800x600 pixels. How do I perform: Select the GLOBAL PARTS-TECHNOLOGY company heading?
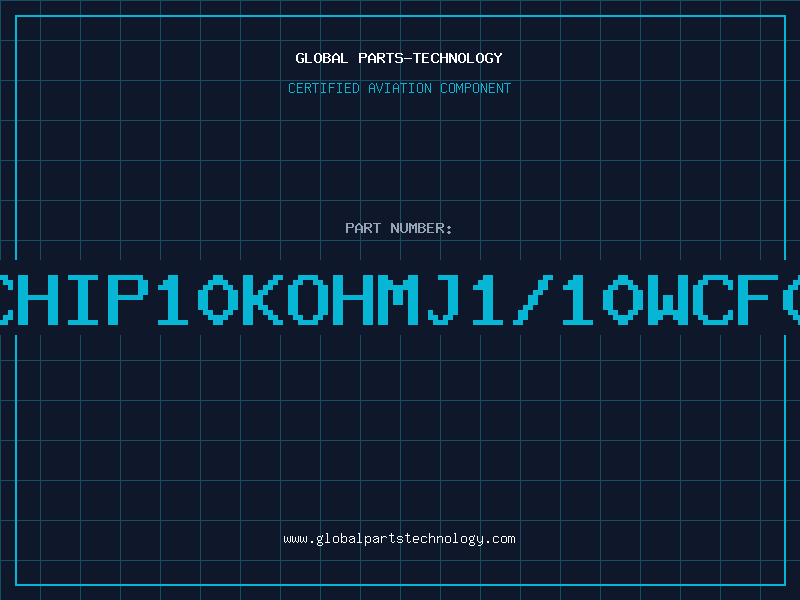click(399, 58)
